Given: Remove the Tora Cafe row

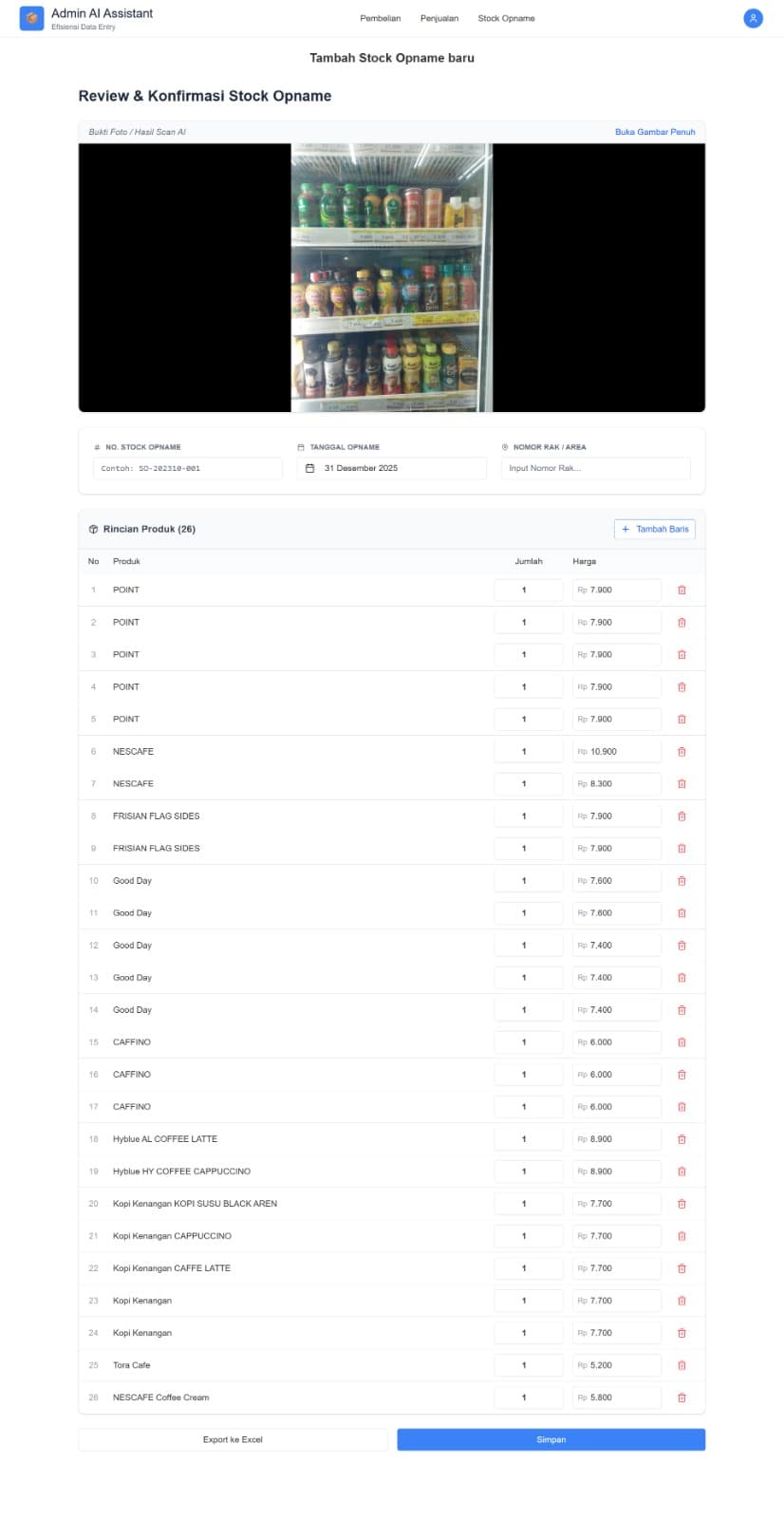Looking at the screenshot, I should coord(681,1365).
